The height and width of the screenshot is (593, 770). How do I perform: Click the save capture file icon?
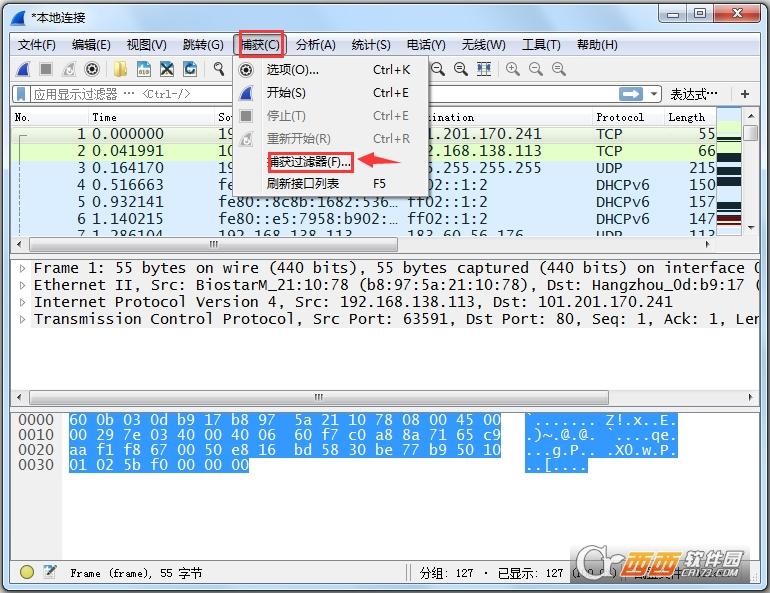coord(143,69)
